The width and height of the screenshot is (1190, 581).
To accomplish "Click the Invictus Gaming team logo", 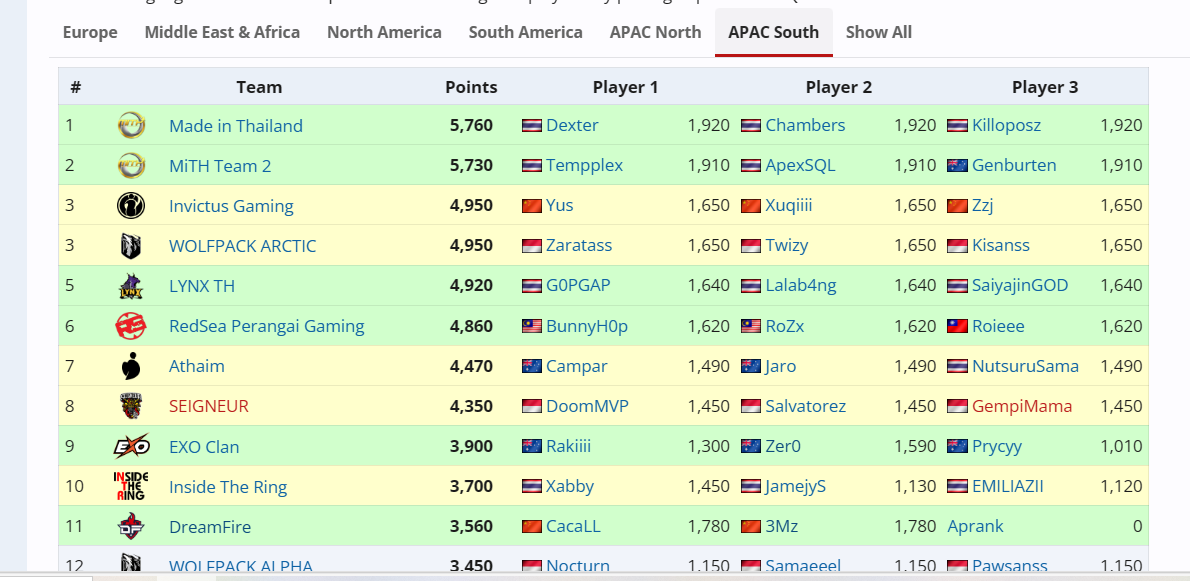I will (x=131, y=206).
